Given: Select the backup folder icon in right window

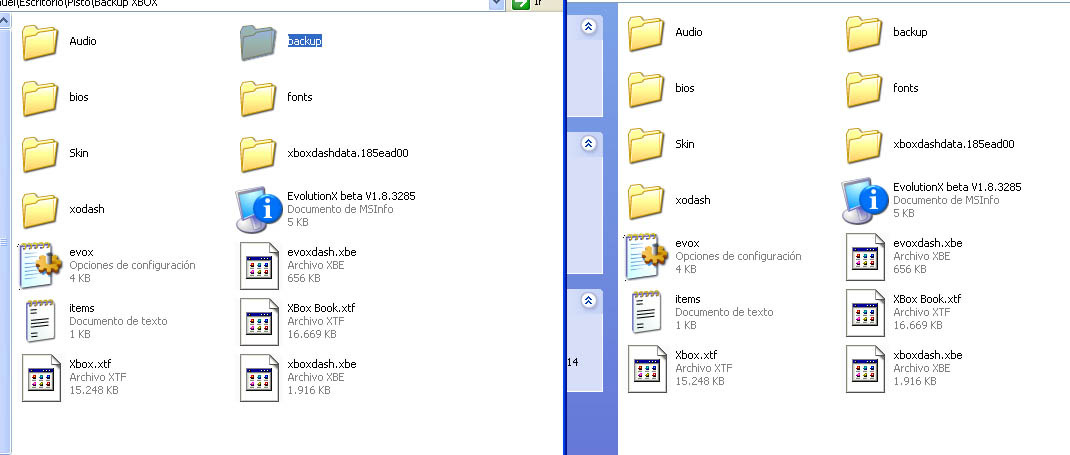Looking at the screenshot, I should (864, 32).
